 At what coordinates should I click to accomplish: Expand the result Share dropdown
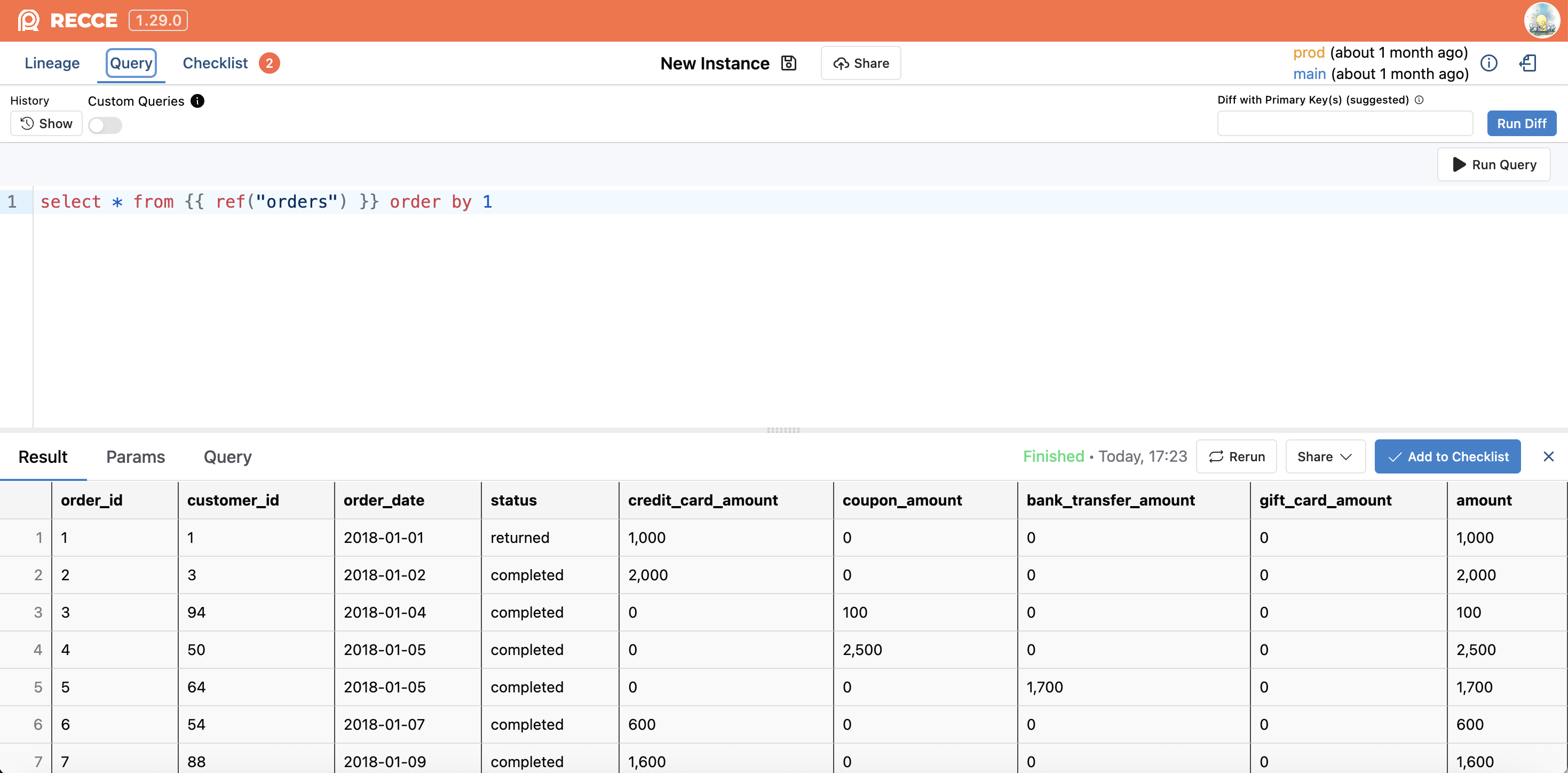(1325, 456)
